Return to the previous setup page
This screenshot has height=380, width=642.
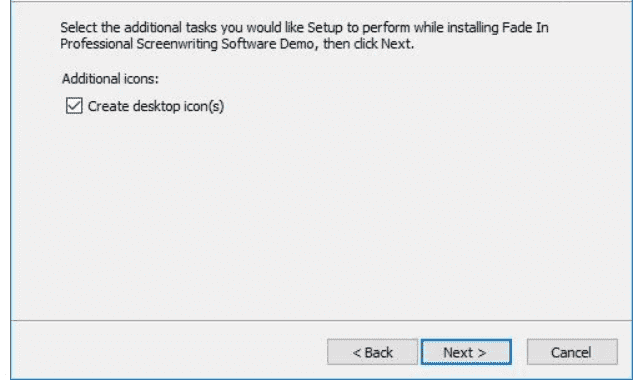pos(372,352)
